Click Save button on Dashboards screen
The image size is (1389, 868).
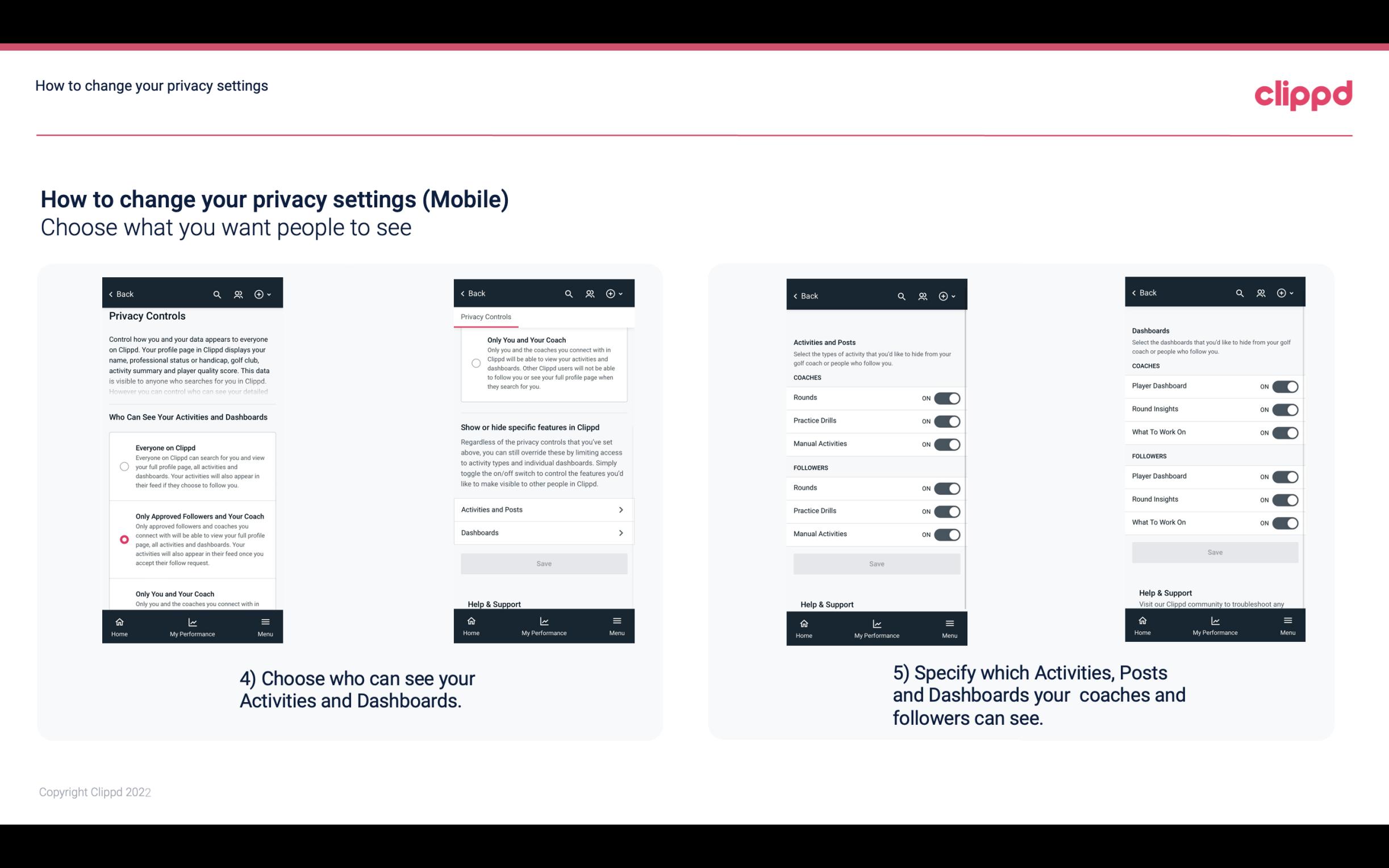[x=1214, y=552]
